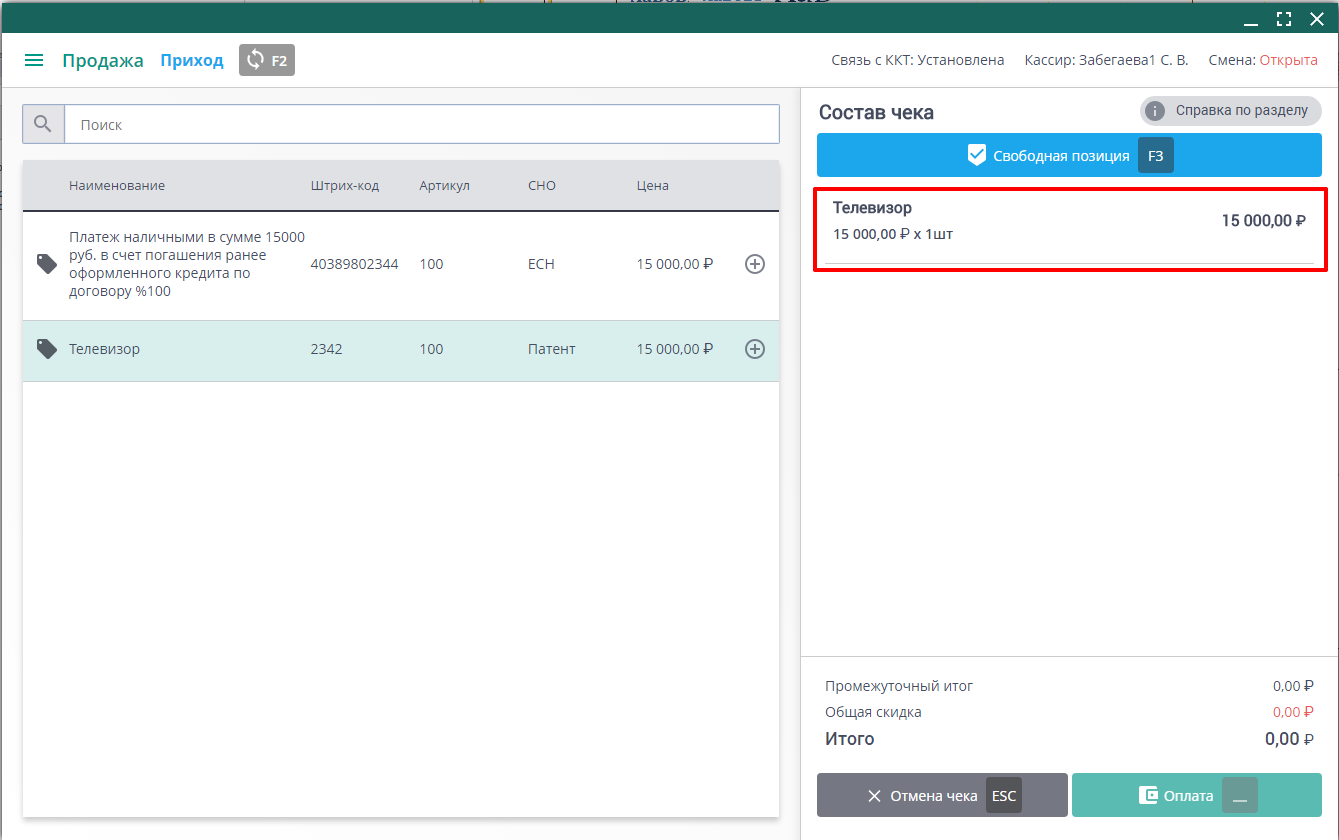The width and height of the screenshot is (1339, 840).
Task: Add Платеж наличными item with plus icon
Action: click(755, 264)
